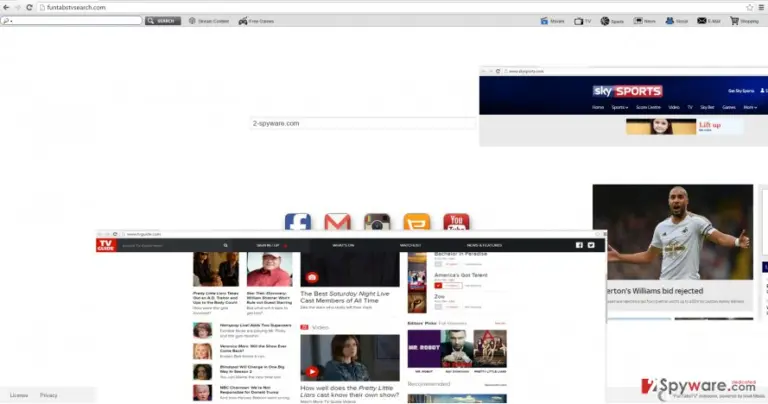Click the toolbar SEARCH button
The image size is (768, 404).
pyautogui.click(x=163, y=21)
